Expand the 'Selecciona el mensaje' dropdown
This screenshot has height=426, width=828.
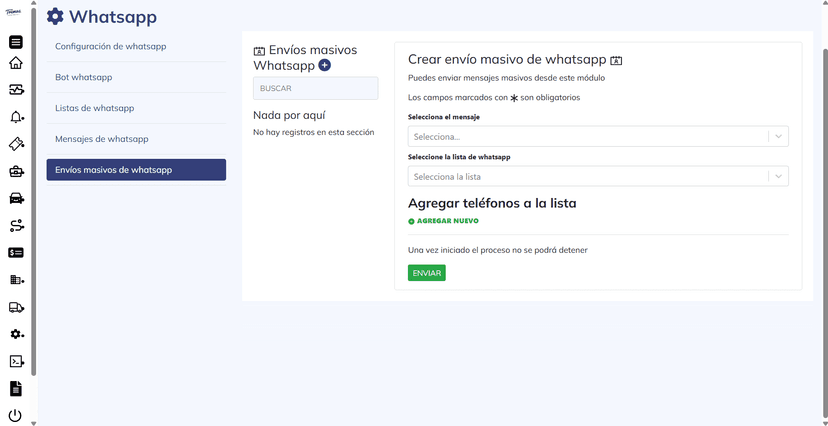pos(598,137)
